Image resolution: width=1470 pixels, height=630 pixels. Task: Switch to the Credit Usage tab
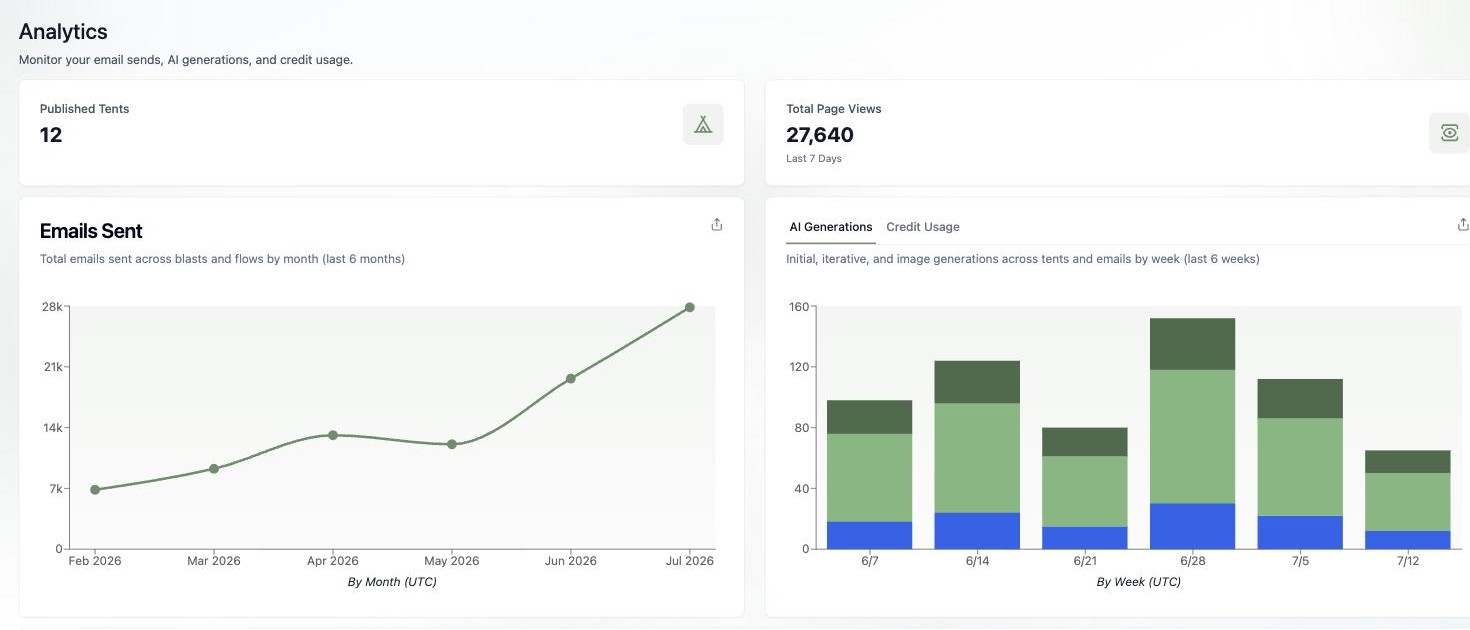click(923, 227)
